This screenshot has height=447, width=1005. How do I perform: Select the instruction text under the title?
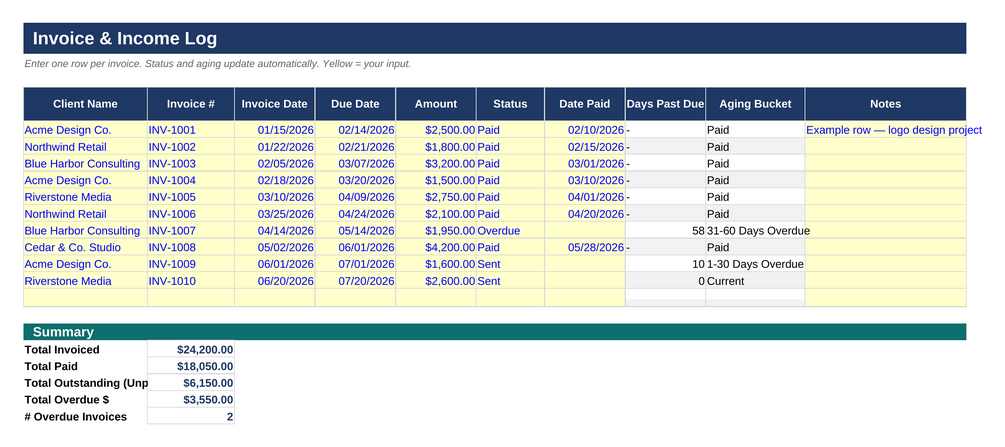[x=217, y=64]
